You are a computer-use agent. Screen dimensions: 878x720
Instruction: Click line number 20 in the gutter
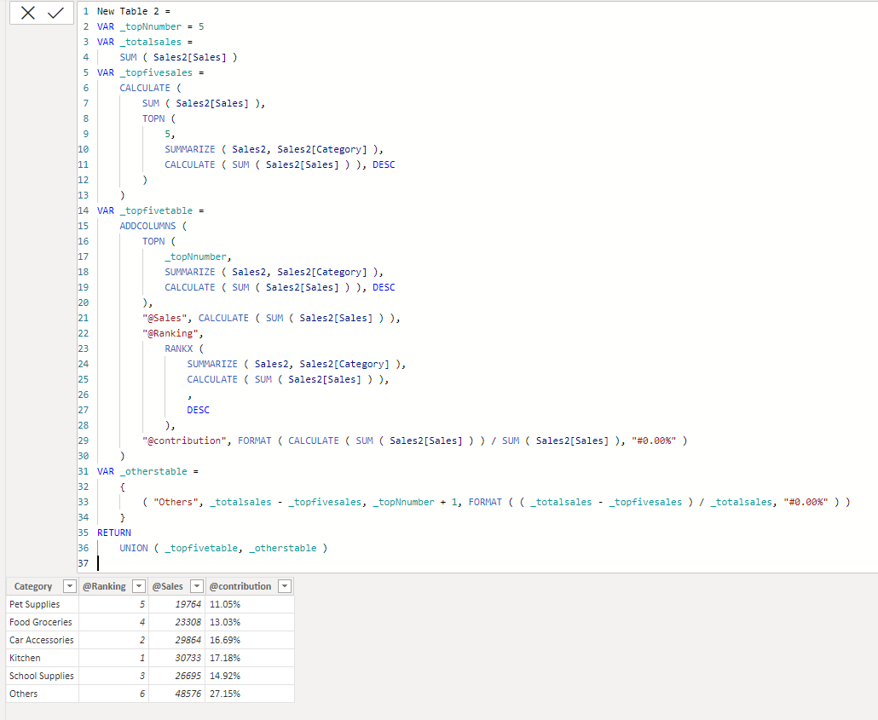[x=83, y=303]
